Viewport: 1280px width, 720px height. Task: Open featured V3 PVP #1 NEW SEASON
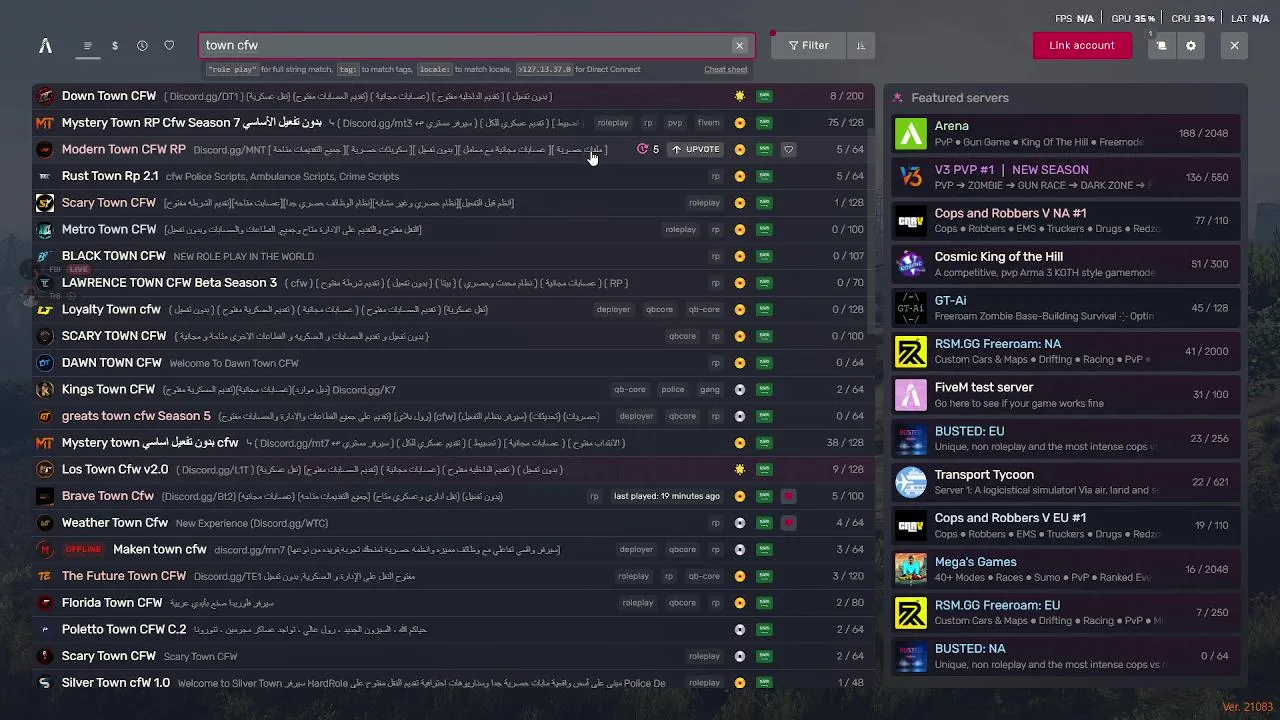[x=1066, y=177]
